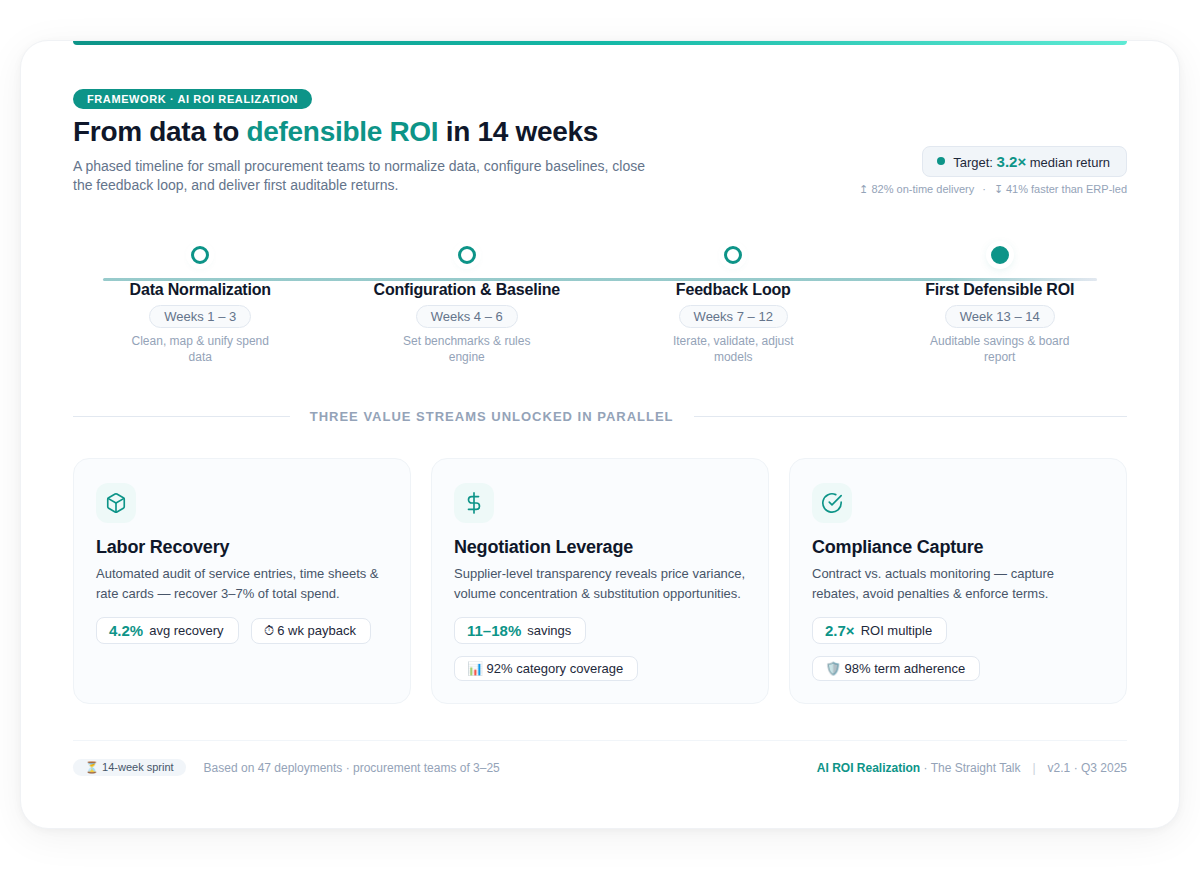Select the Configuration & Baseline timeline marker
This screenshot has height=869, width=1200.
click(x=467, y=255)
